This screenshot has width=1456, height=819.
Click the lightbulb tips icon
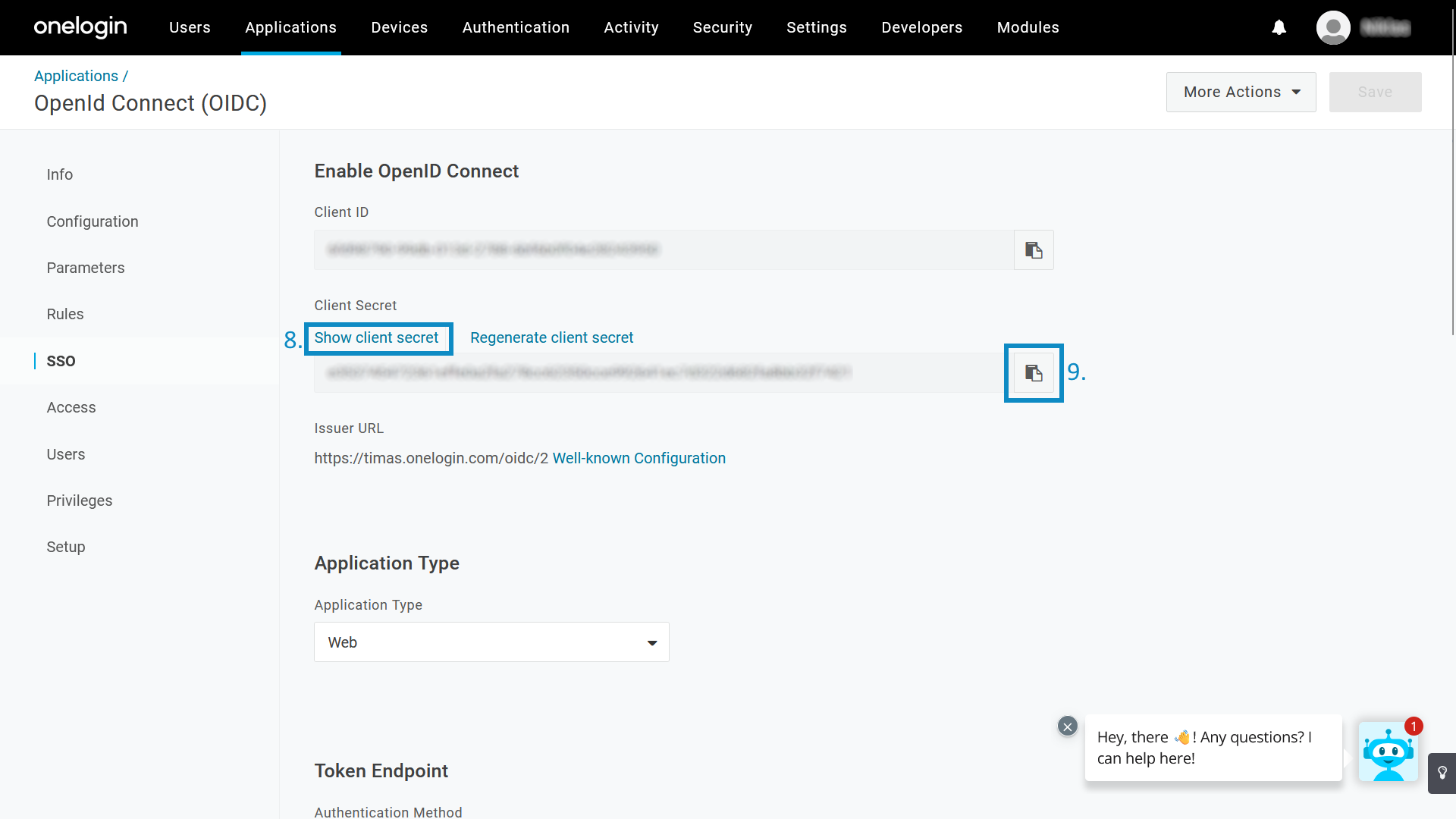pos(1442,773)
